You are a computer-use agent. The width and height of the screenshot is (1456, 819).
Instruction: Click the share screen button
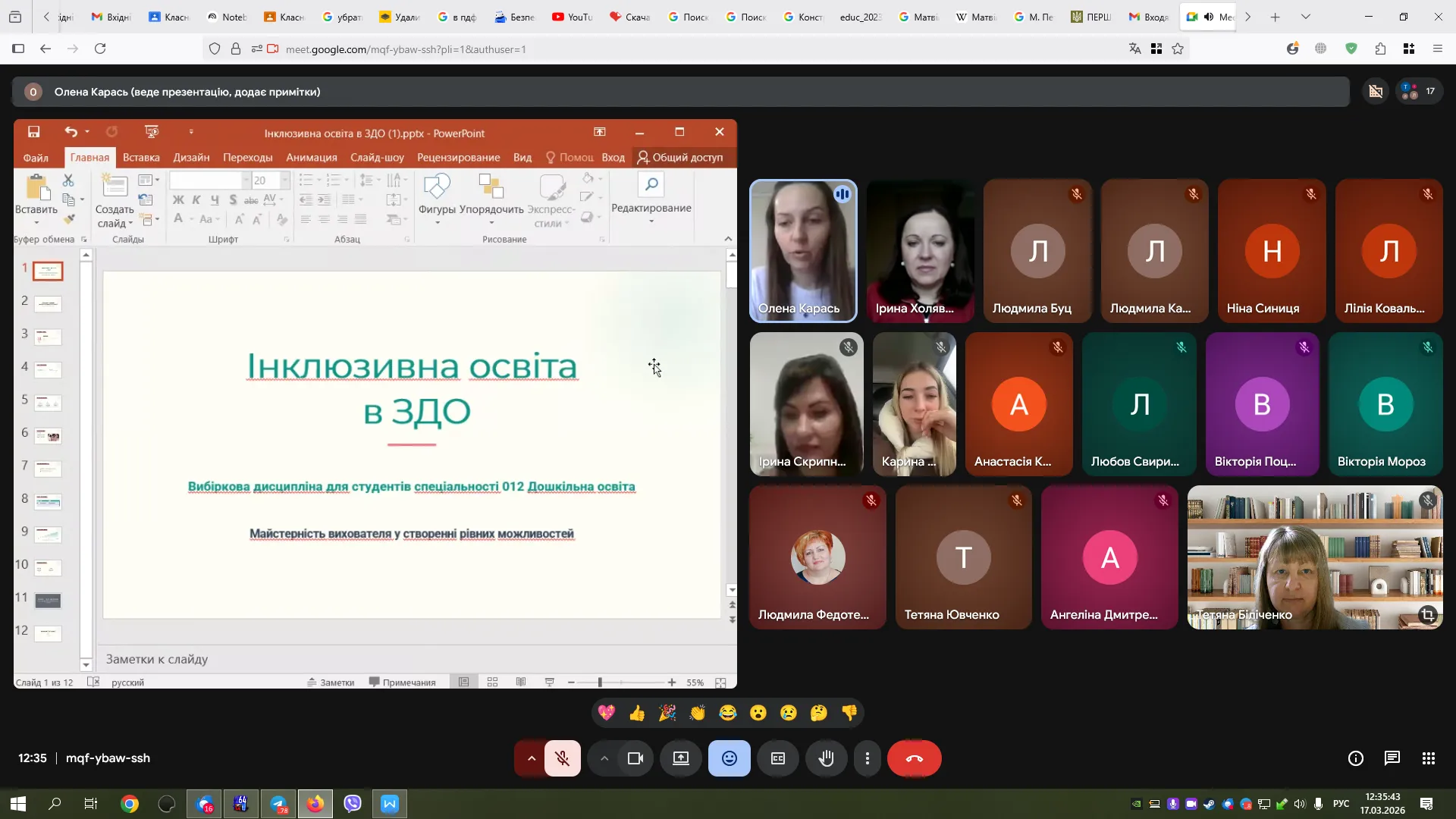[x=680, y=758]
